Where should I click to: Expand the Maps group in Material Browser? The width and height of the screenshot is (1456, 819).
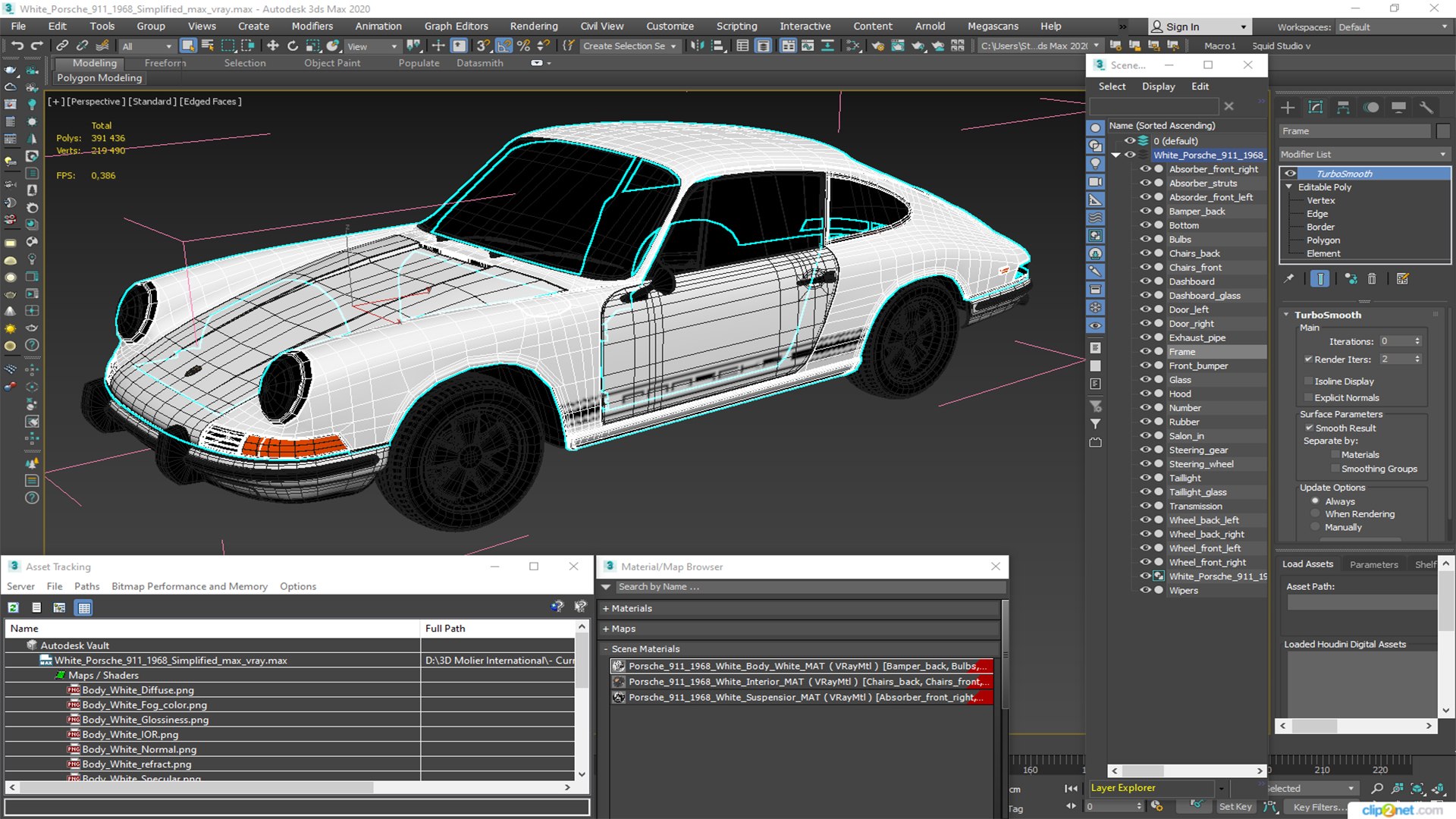(606, 629)
